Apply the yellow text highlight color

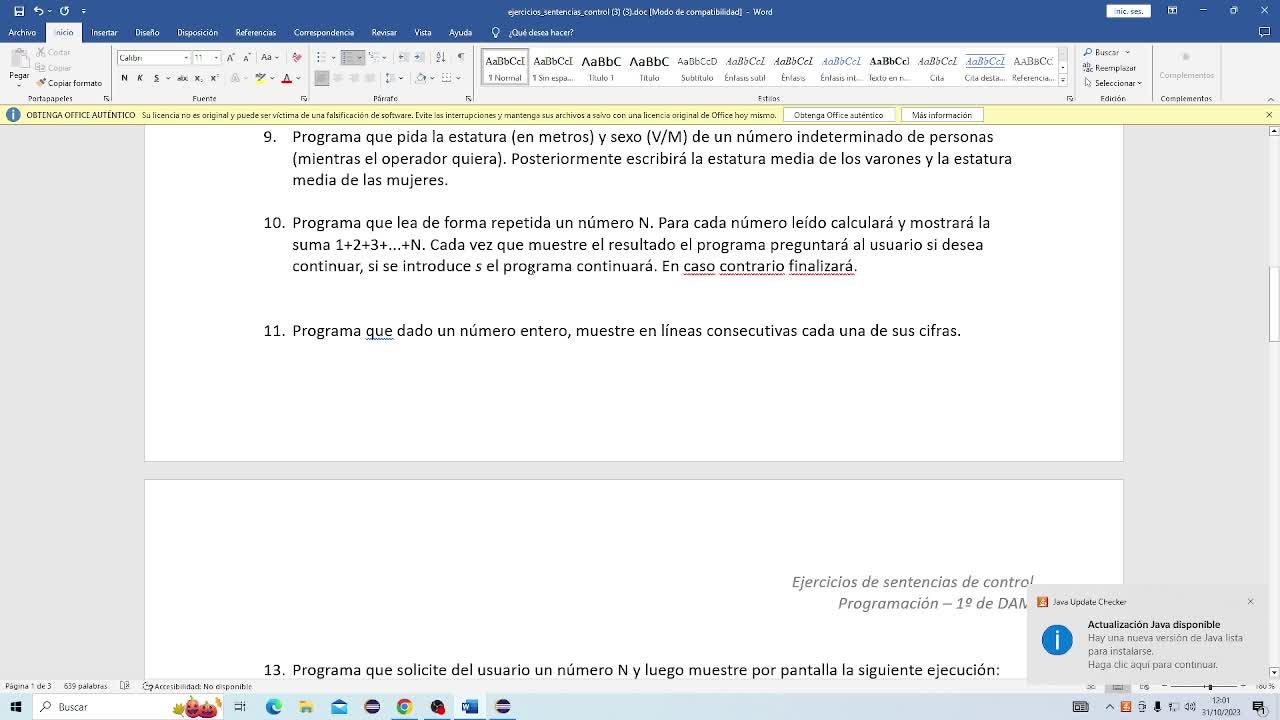(x=261, y=78)
